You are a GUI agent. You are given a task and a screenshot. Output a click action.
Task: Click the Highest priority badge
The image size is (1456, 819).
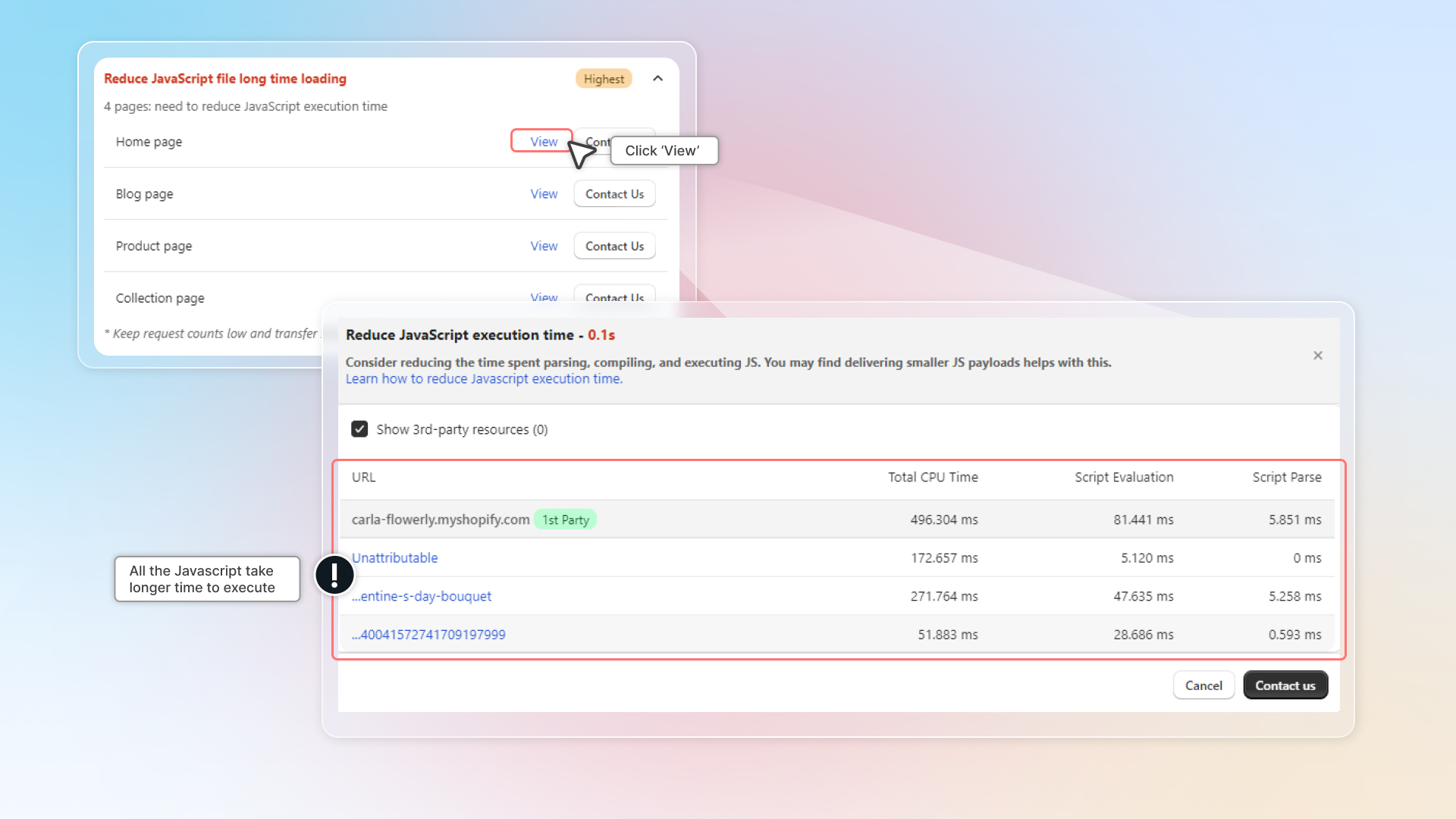click(x=604, y=79)
